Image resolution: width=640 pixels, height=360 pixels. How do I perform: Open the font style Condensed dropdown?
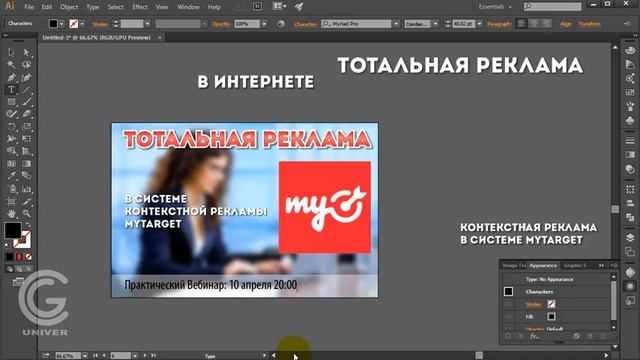[436, 24]
